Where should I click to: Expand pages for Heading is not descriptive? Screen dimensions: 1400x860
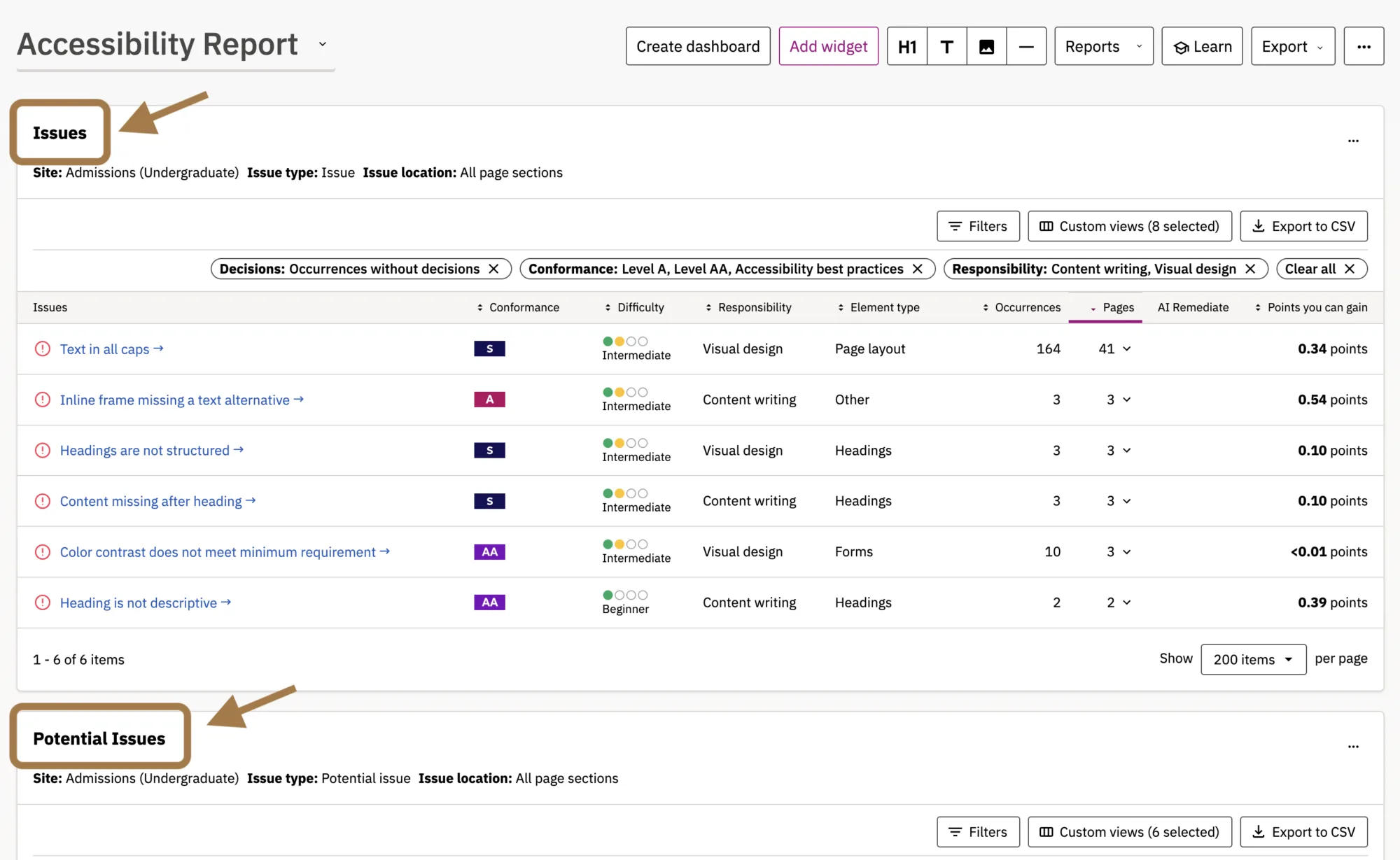tap(1127, 602)
